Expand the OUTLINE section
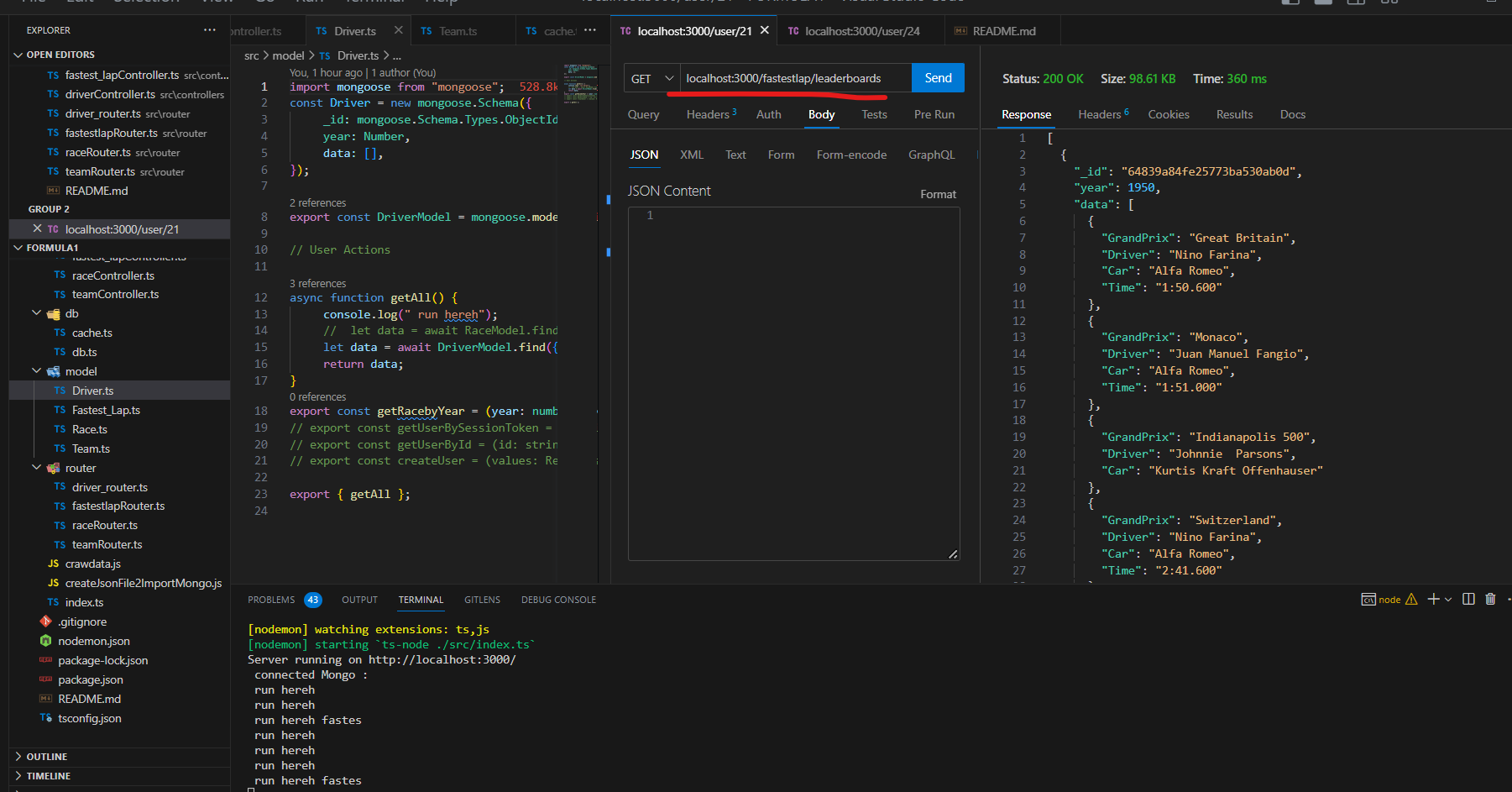1512x792 pixels. (x=48, y=756)
